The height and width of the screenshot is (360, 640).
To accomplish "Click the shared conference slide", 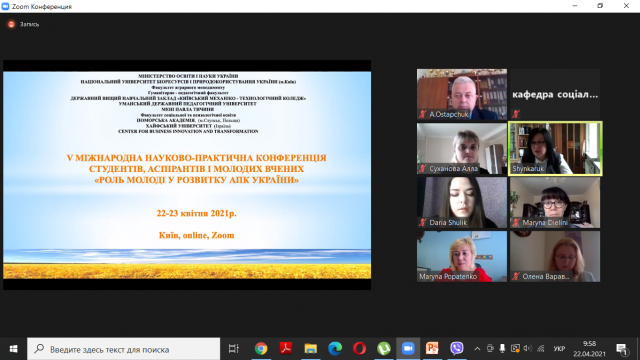I will (187, 175).
